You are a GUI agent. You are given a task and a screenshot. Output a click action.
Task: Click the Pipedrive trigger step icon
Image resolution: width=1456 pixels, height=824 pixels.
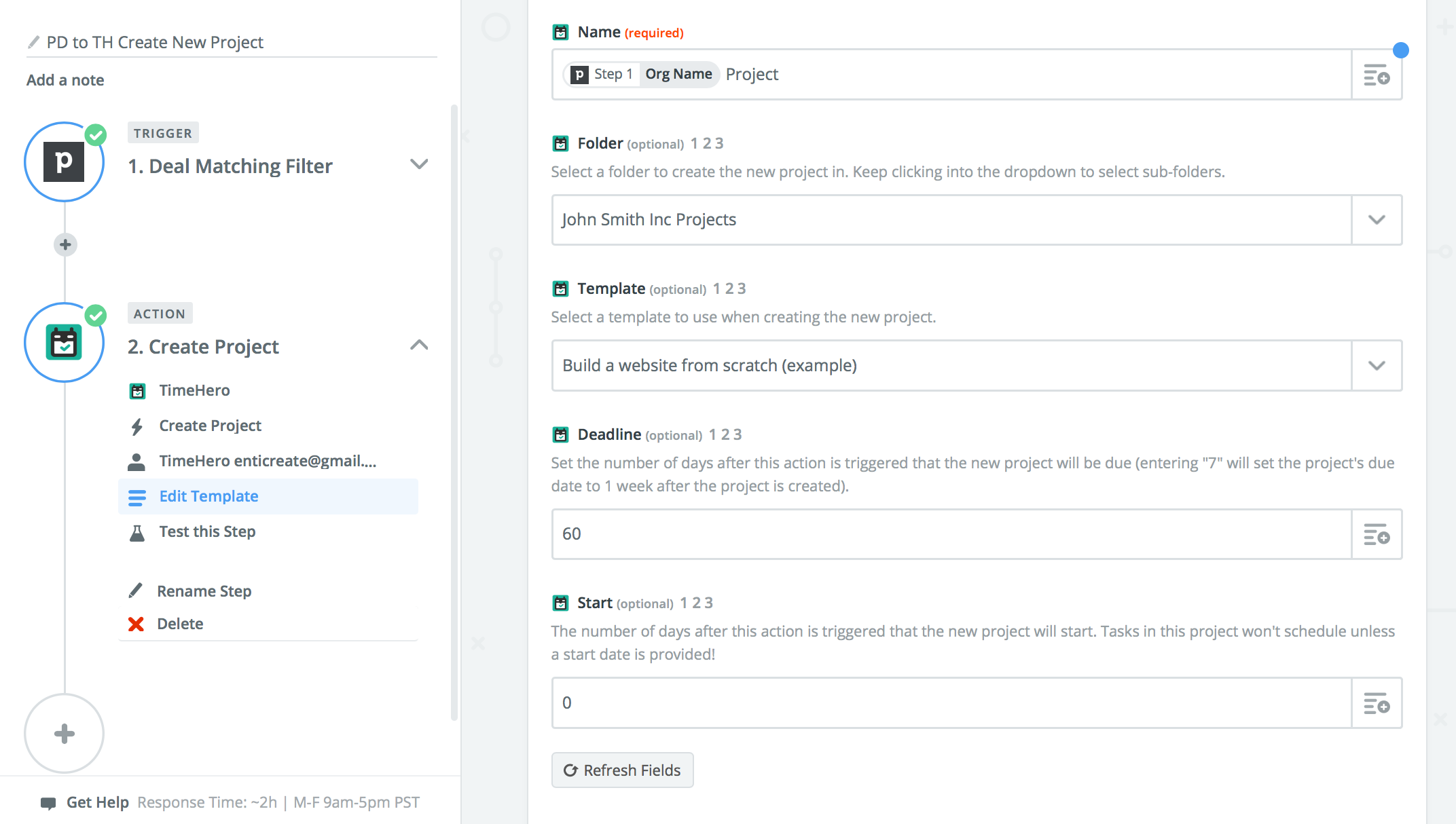[64, 162]
